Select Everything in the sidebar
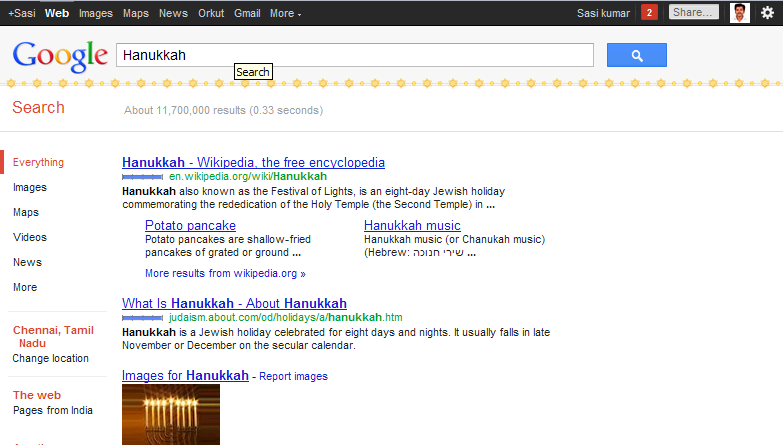 pos(38,162)
